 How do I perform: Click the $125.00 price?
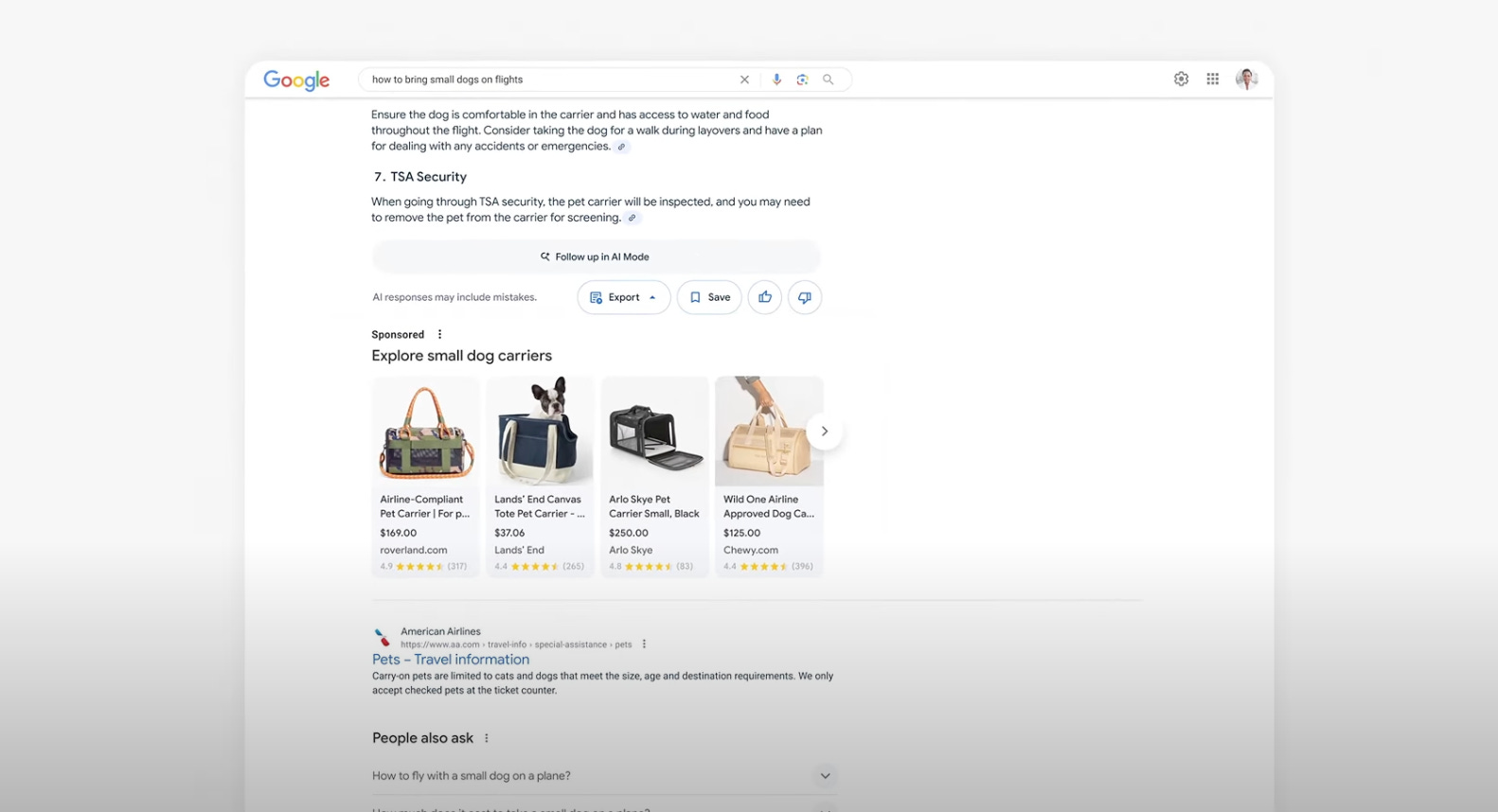tap(742, 533)
